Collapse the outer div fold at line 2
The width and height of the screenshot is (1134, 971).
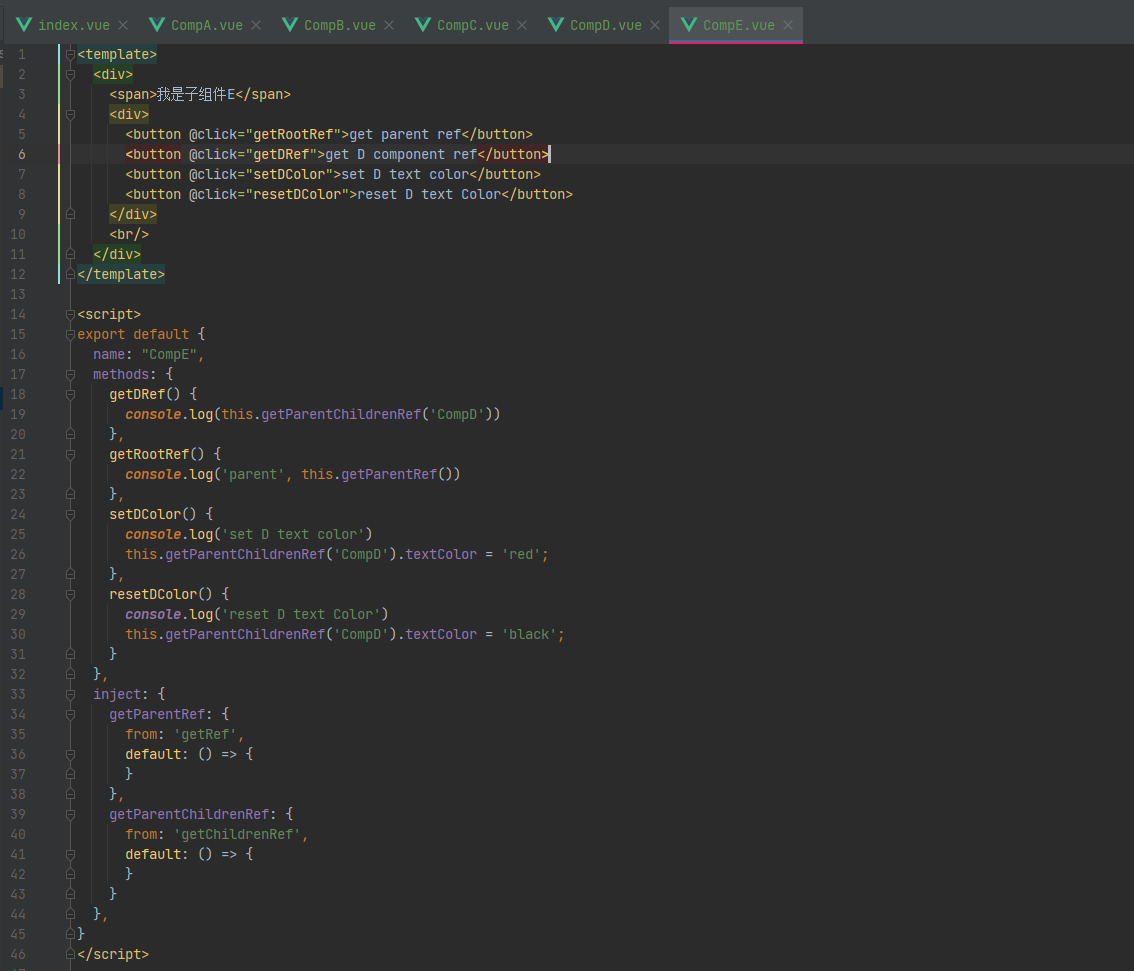click(70, 74)
